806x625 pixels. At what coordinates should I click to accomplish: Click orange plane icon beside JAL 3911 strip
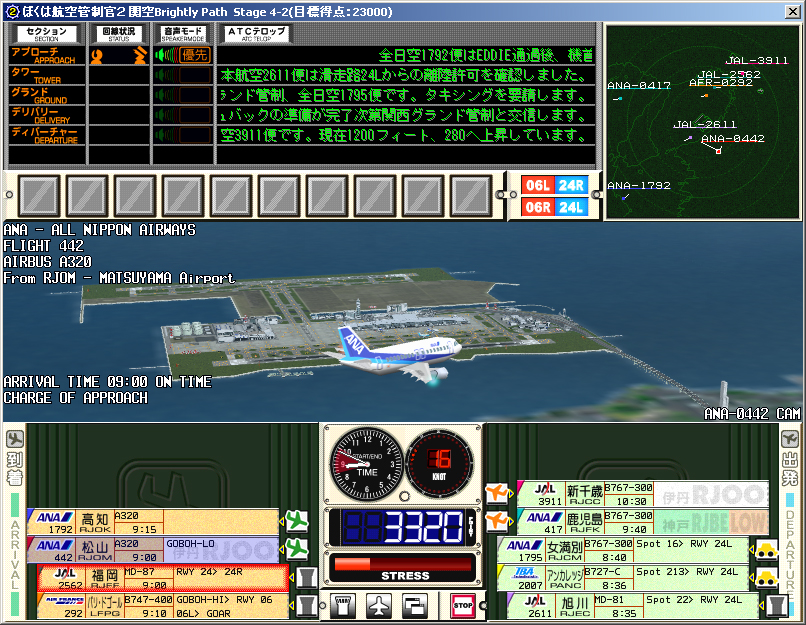tap(497, 493)
